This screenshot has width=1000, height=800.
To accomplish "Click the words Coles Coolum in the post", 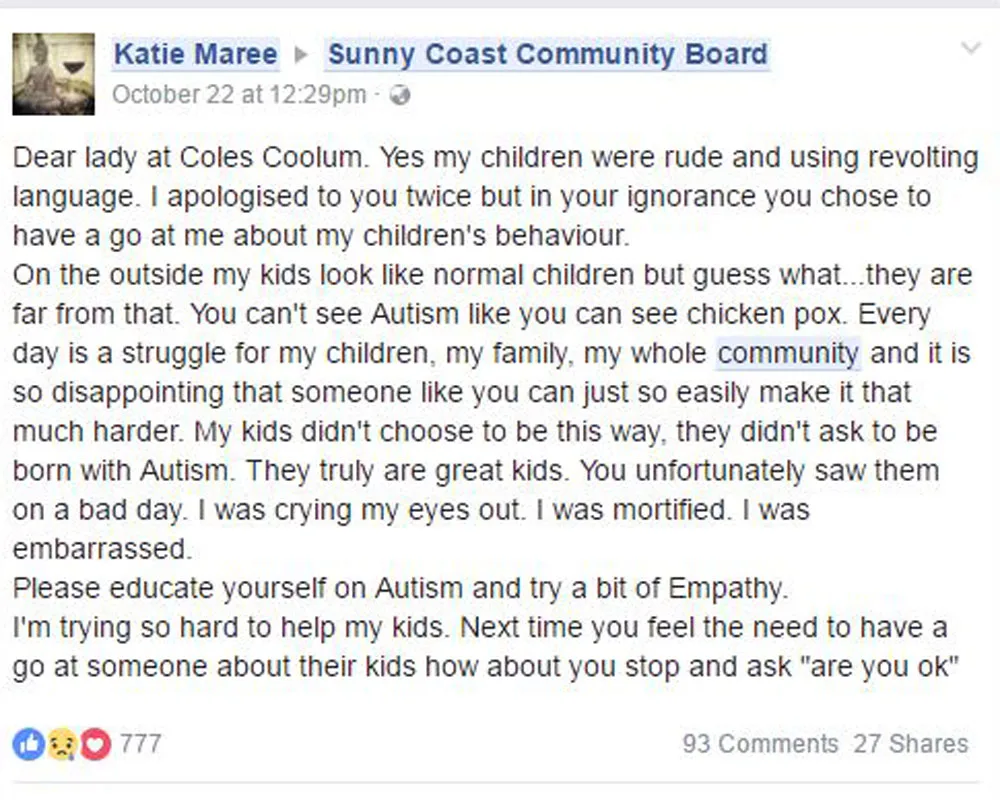I will 270,157.
